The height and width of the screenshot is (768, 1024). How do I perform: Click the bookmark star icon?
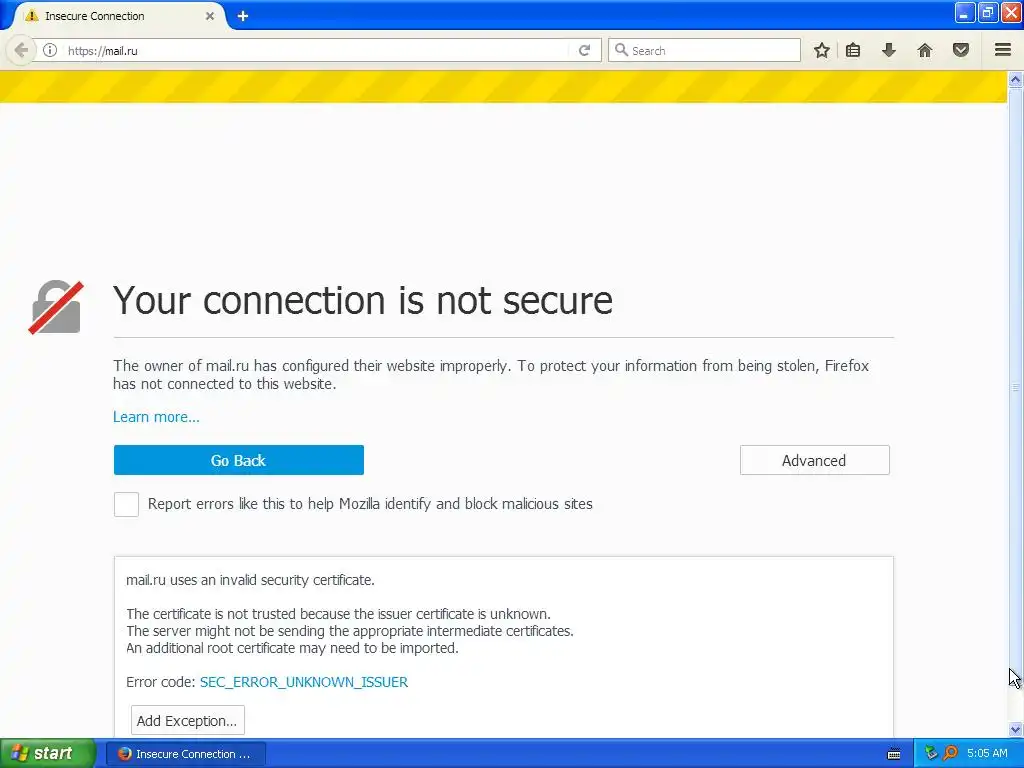pos(821,50)
